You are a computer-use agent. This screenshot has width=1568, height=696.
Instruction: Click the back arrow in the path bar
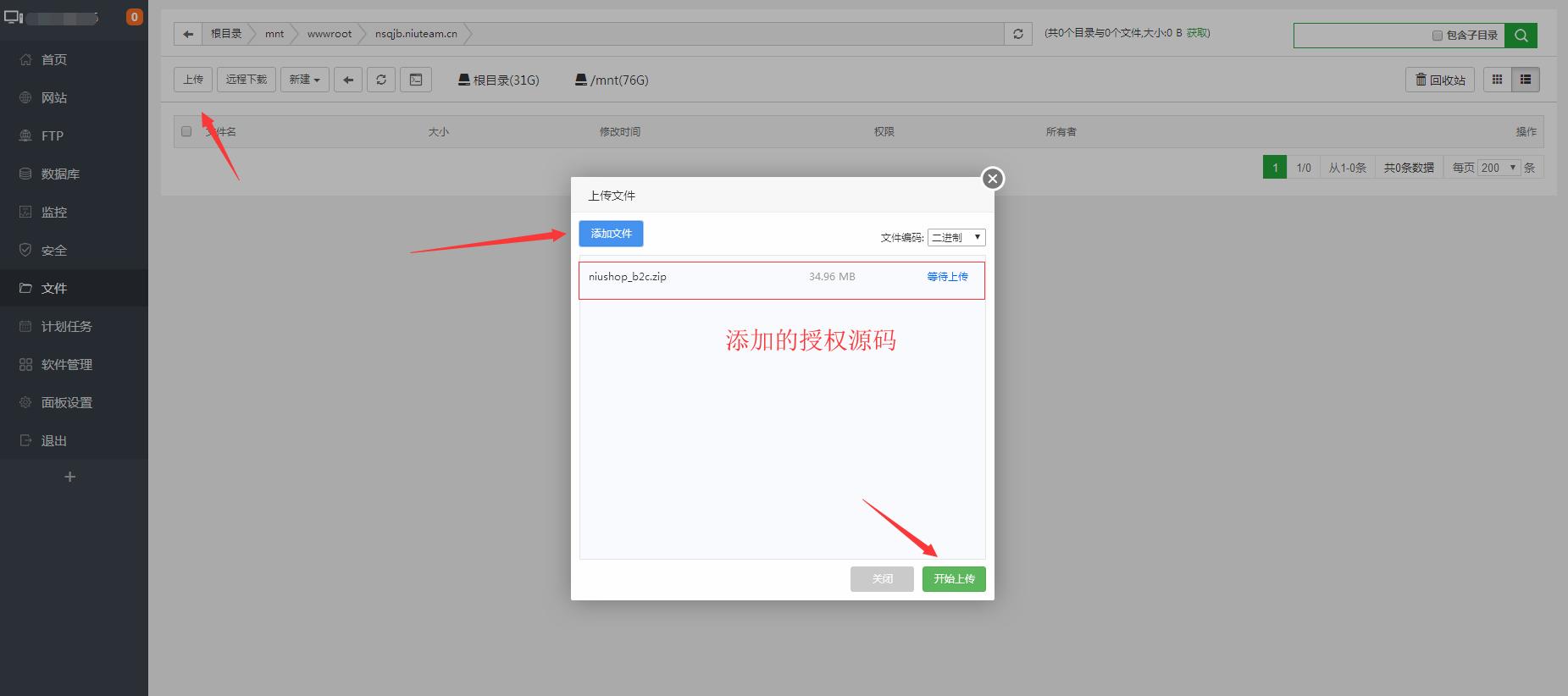[188, 34]
